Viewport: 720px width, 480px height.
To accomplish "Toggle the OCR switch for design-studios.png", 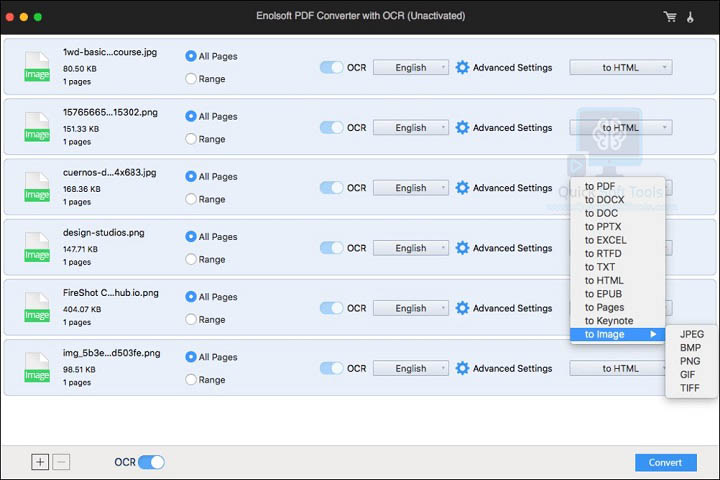I will coord(331,248).
